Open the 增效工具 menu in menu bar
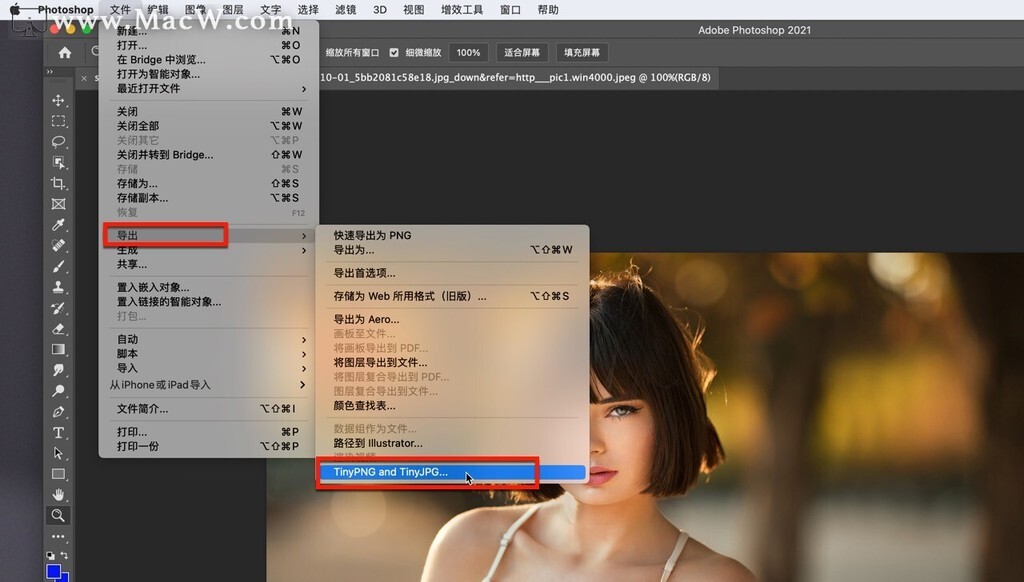The width and height of the screenshot is (1024, 582). click(462, 10)
